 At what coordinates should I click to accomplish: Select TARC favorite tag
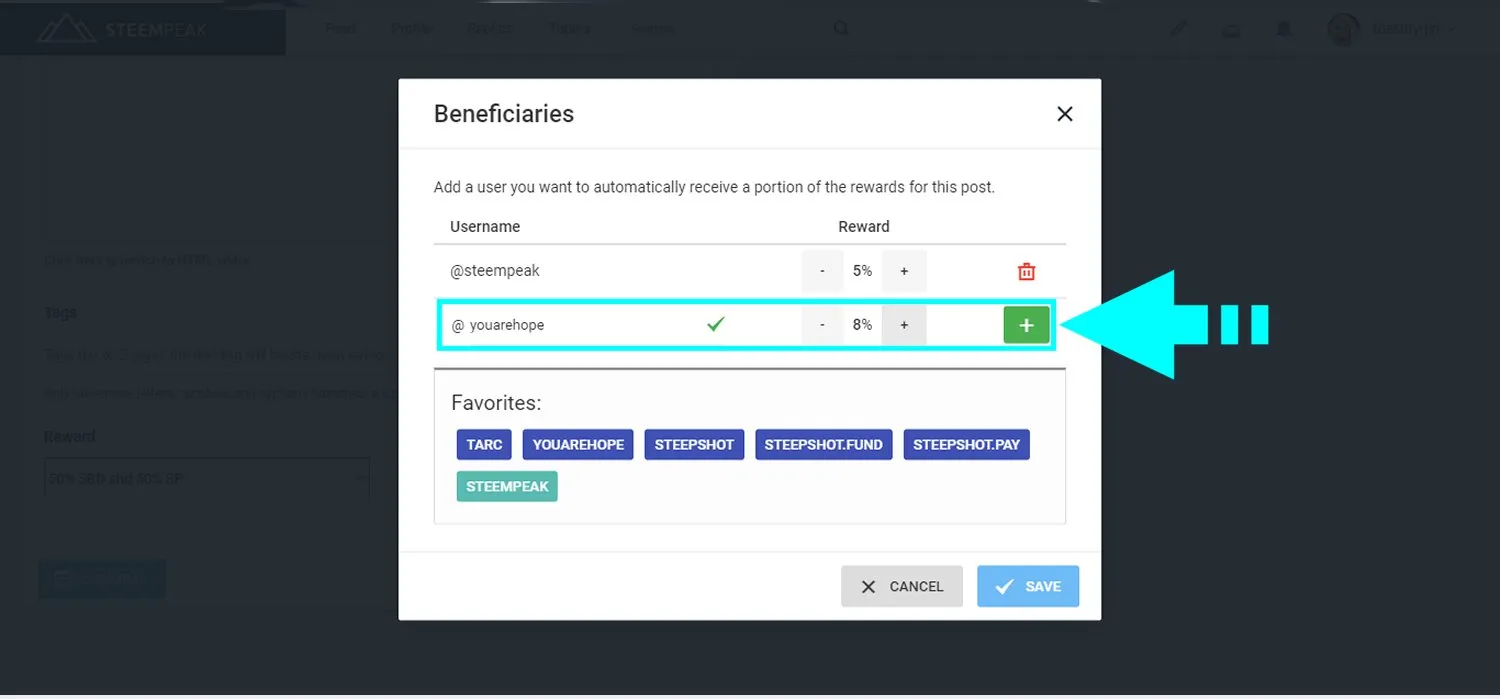point(484,444)
